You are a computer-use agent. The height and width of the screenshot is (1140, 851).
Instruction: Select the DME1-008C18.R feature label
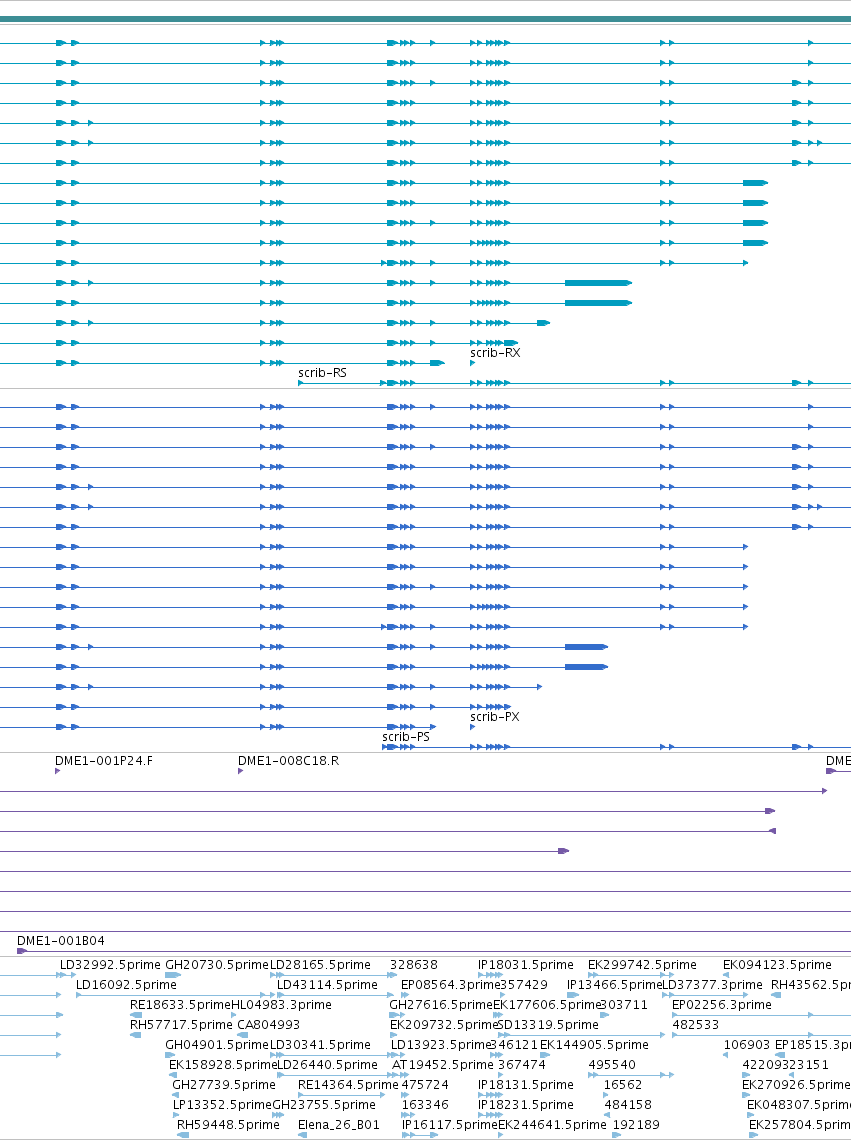tap(288, 761)
